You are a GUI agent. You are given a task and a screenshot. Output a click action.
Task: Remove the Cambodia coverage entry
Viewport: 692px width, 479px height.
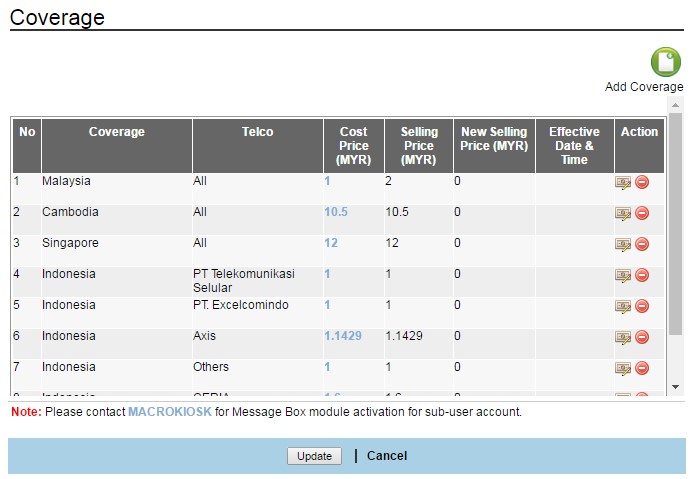point(642,213)
